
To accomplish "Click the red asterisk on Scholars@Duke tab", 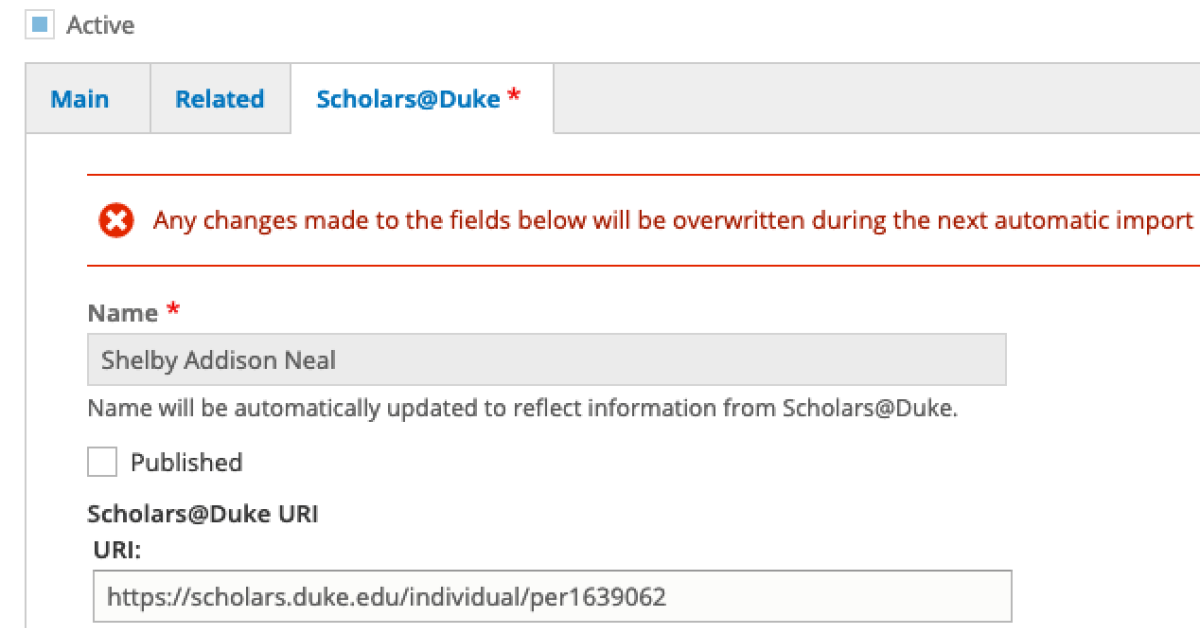I will [x=514, y=97].
